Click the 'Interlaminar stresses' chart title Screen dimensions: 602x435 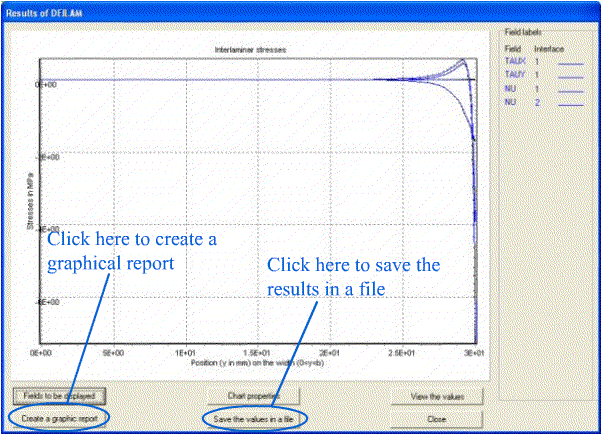point(246,49)
